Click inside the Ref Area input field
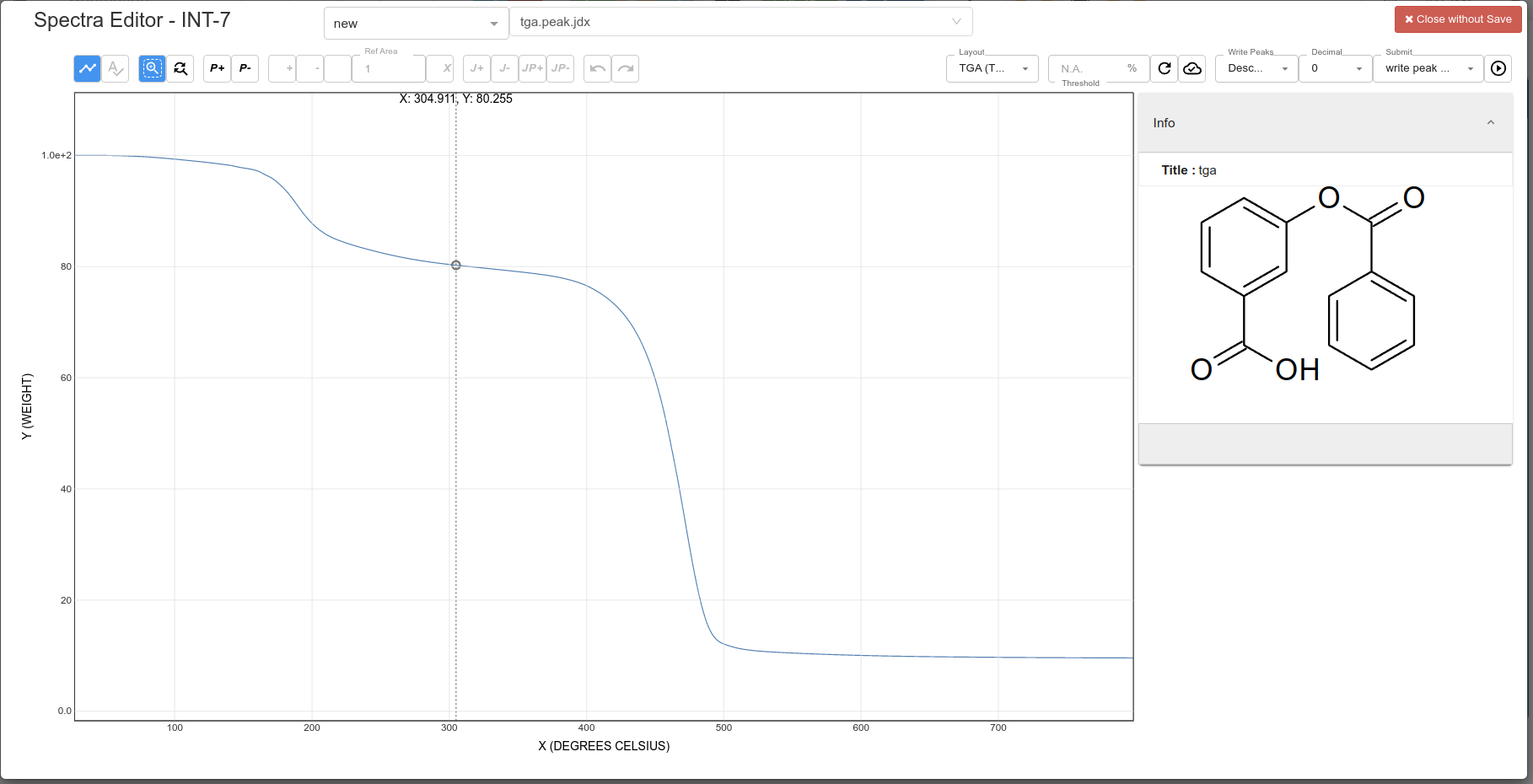The image size is (1533, 784). [388, 68]
